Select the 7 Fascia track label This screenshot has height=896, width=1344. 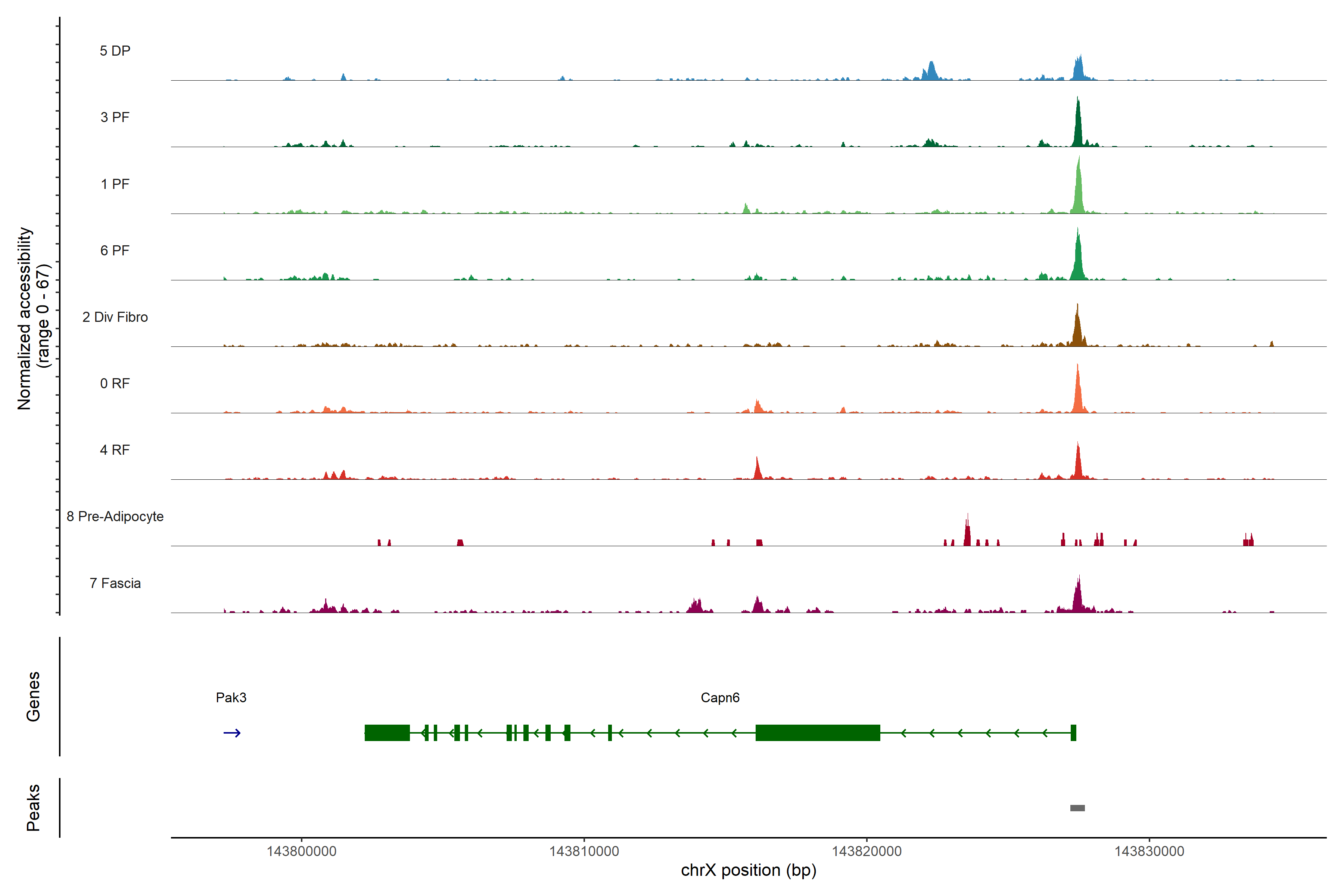pos(115,584)
